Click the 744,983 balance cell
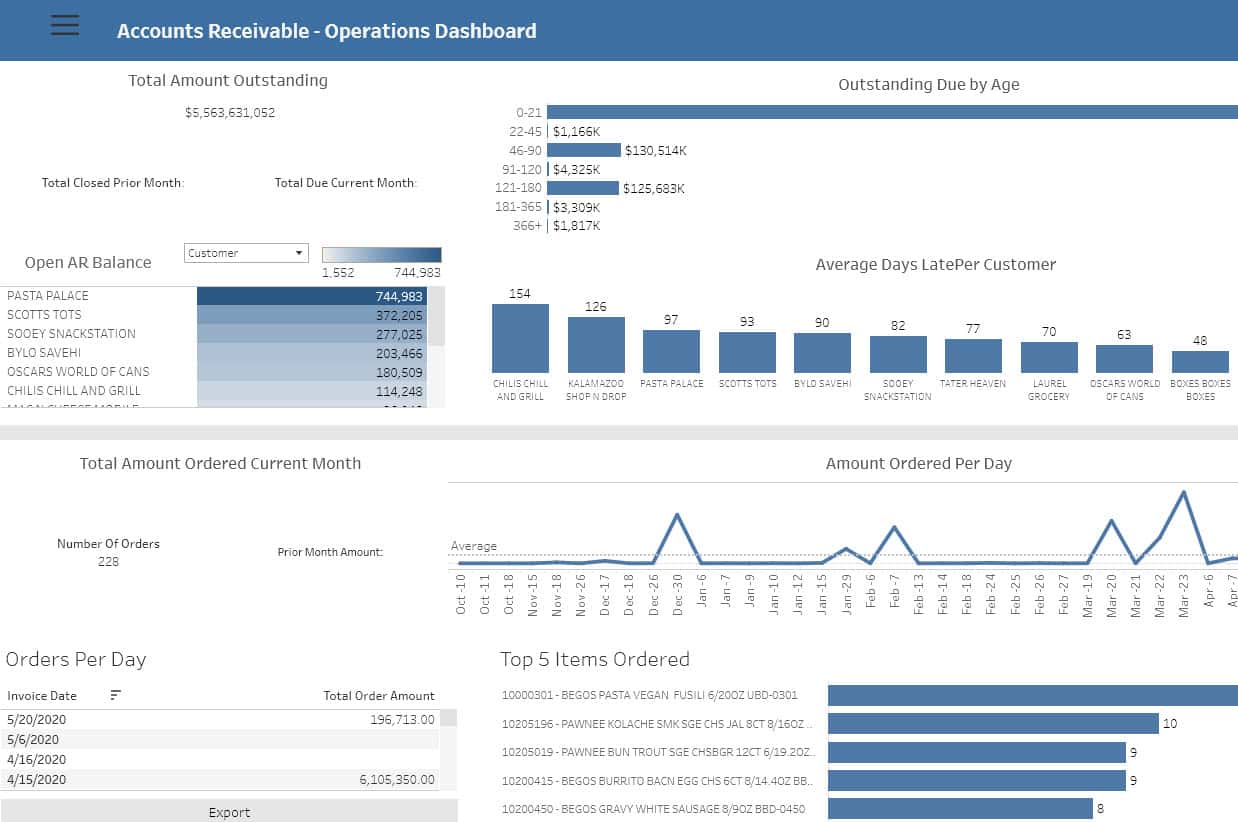 pos(312,296)
